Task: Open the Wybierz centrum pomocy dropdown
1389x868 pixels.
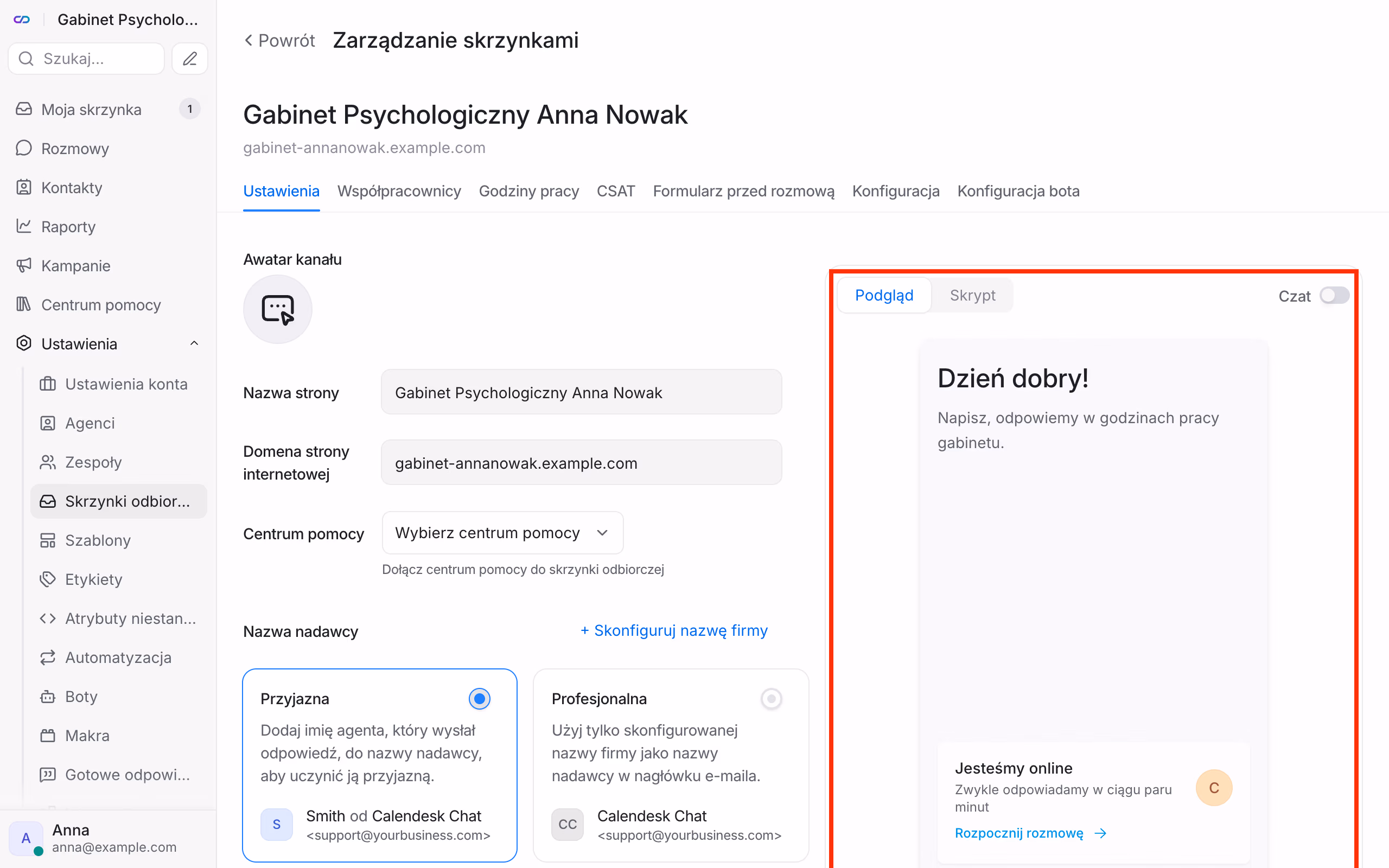Action: click(502, 533)
